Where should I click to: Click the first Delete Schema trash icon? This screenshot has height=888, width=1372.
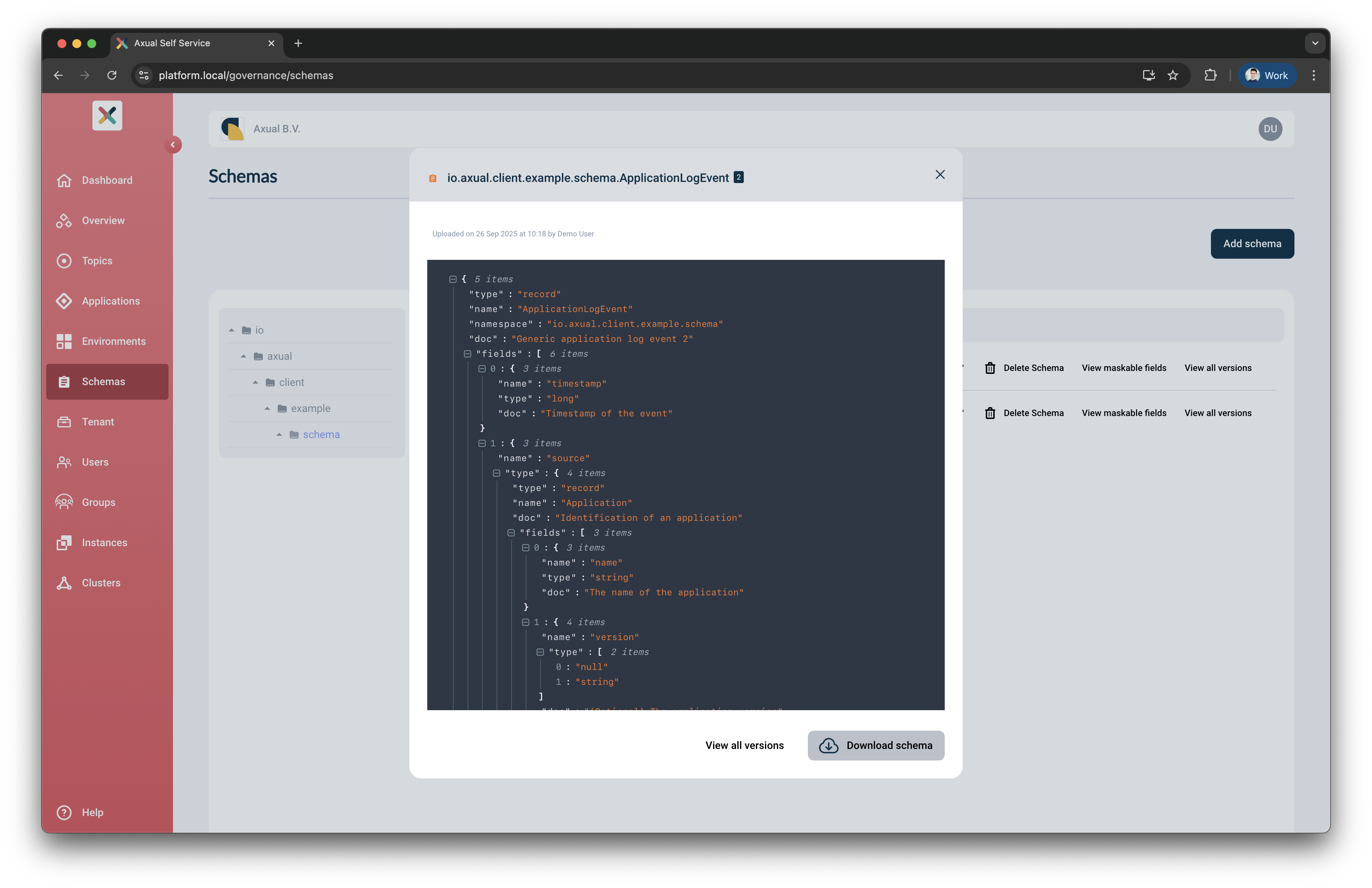990,368
